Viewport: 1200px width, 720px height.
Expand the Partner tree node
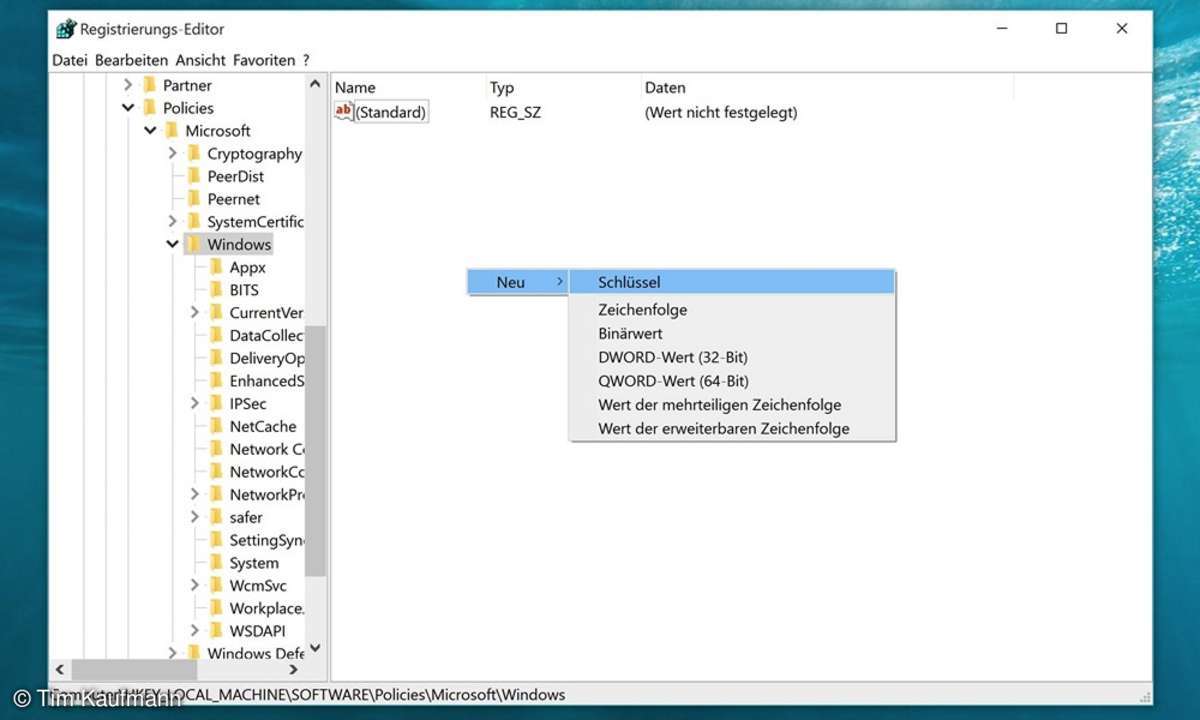[128, 86]
